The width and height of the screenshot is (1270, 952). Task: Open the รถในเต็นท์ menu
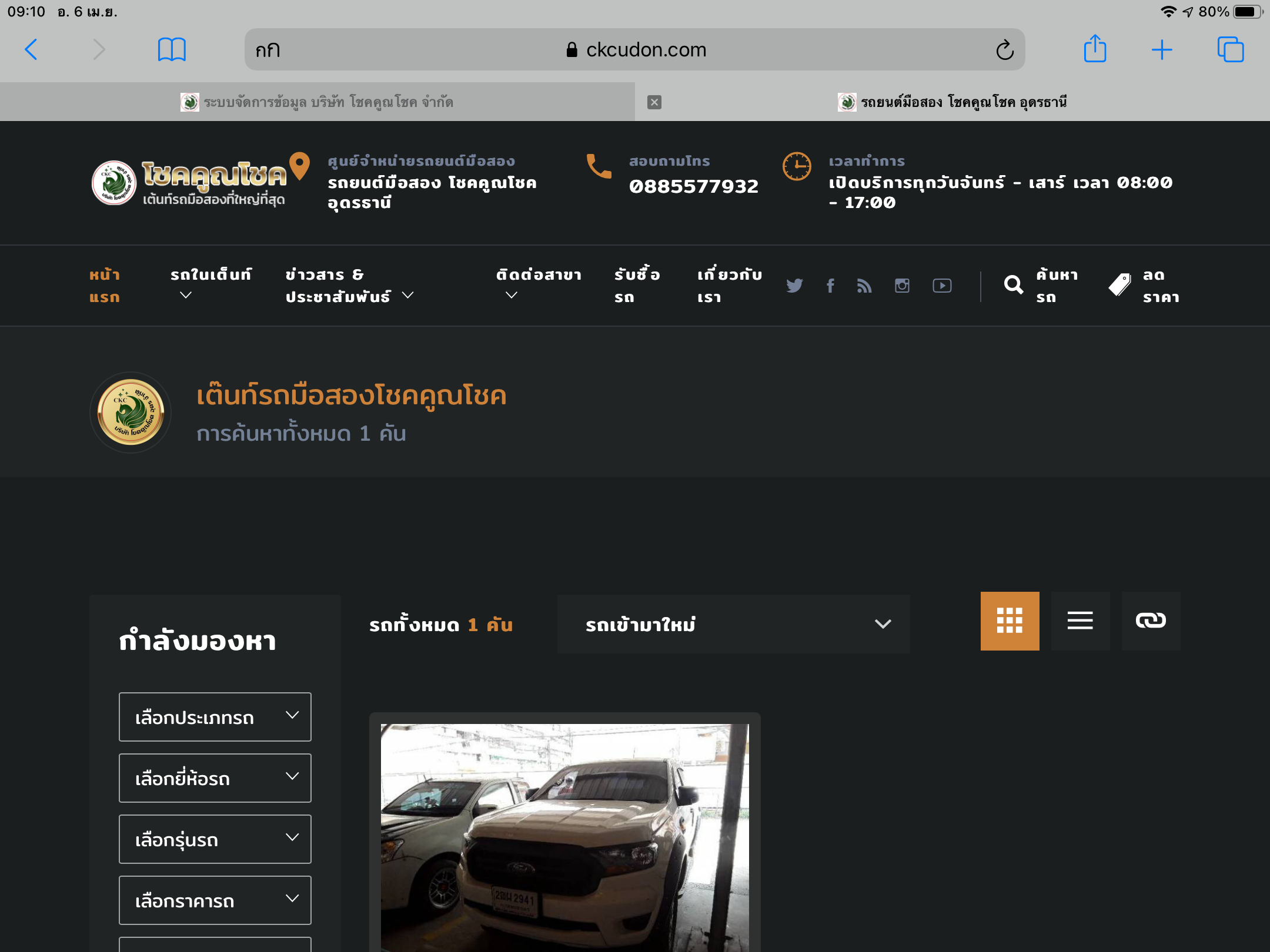point(210,284)
